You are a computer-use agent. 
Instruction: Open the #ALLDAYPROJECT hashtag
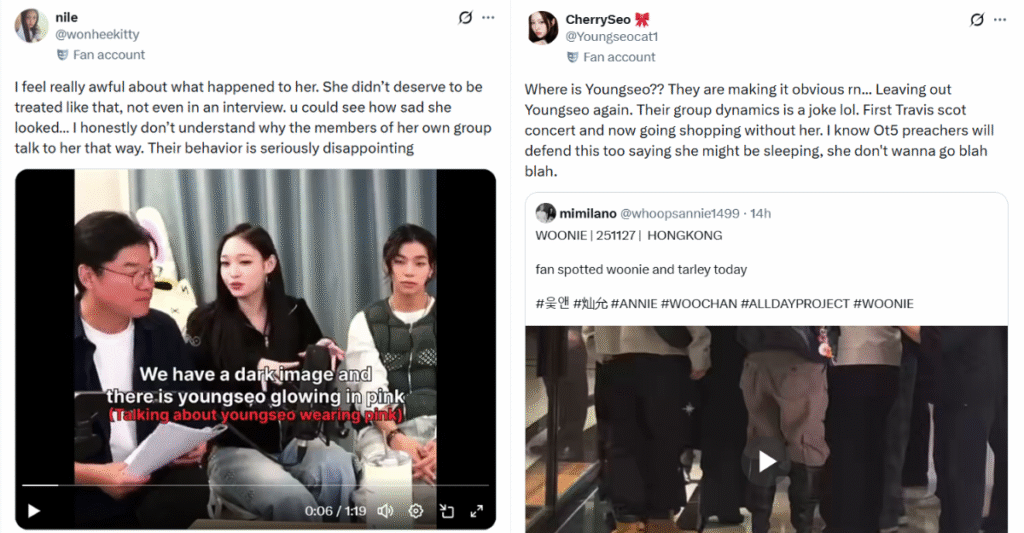795,304
